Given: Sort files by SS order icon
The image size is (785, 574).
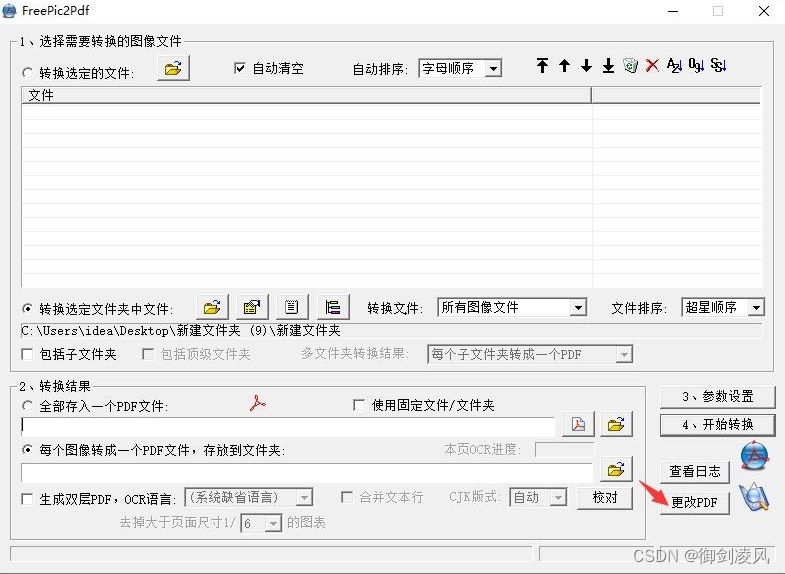Looking at the screenshot, I should point(718,65).
